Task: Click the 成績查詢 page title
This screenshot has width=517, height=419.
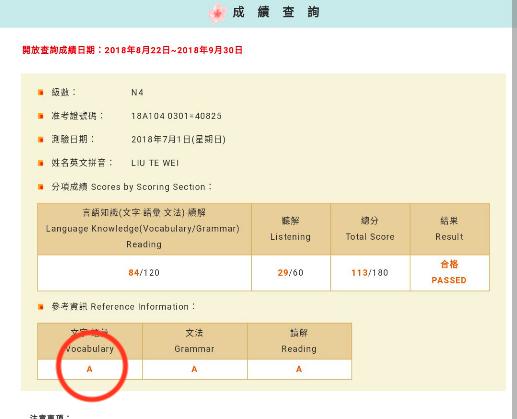Action: click(x=276, y=12)
